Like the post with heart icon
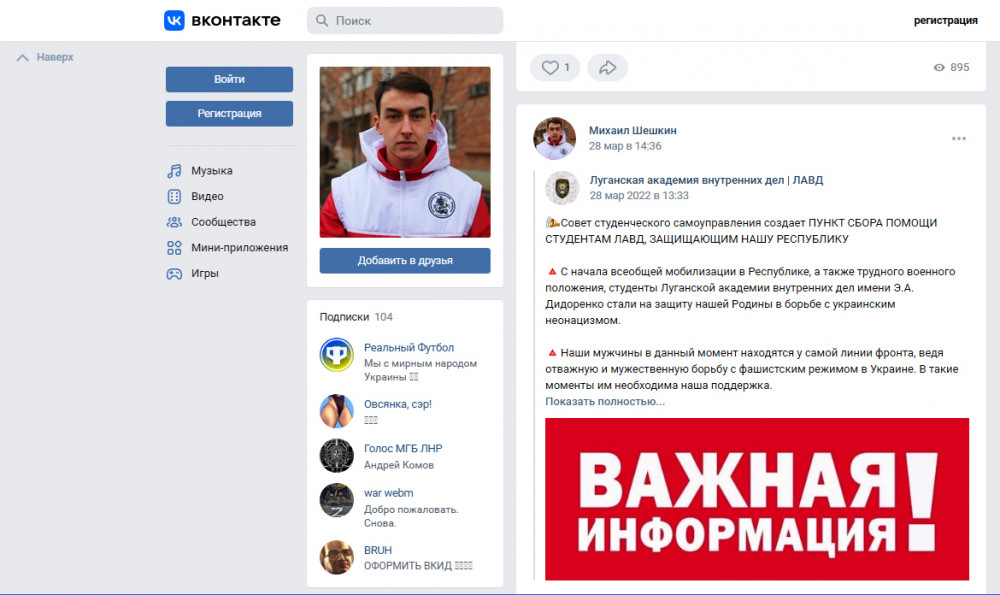The height and width of the screenshot is (595, 1000). pyautogui.click(x=555, y=68)
